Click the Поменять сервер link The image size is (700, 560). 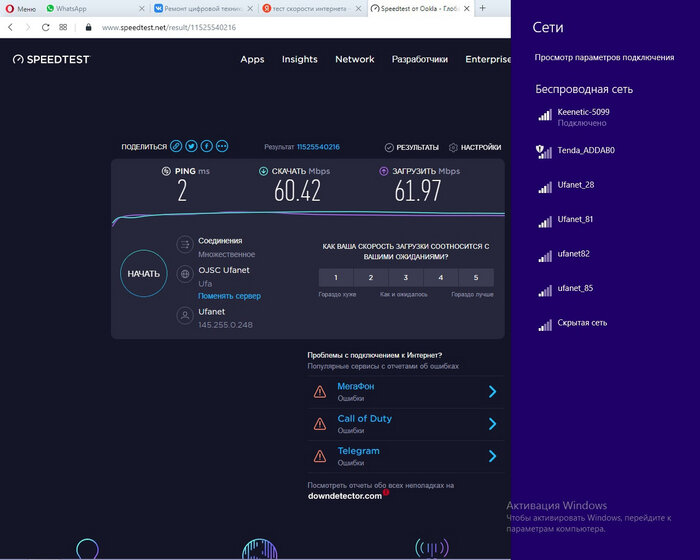tap(229, 296)
